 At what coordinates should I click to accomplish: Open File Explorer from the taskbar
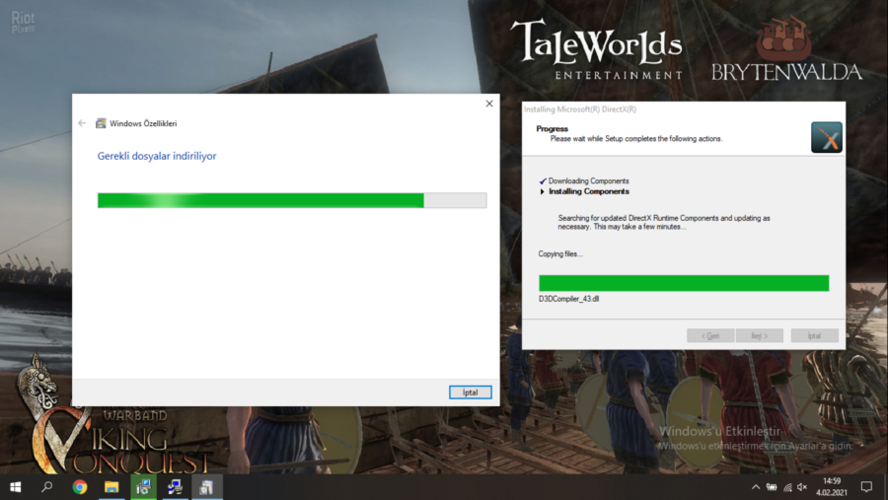tap(112, 487)
